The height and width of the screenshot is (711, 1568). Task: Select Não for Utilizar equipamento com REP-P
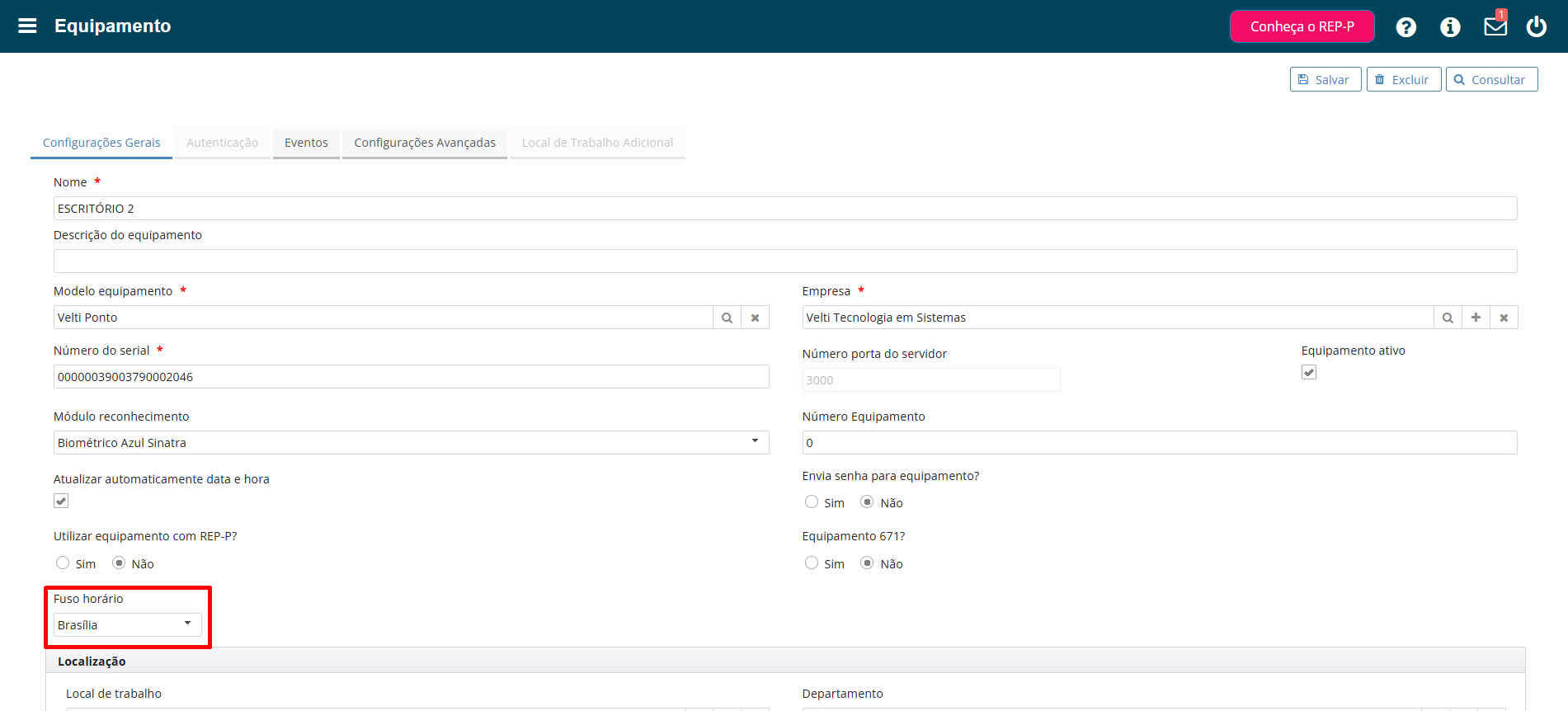point(119,563)
